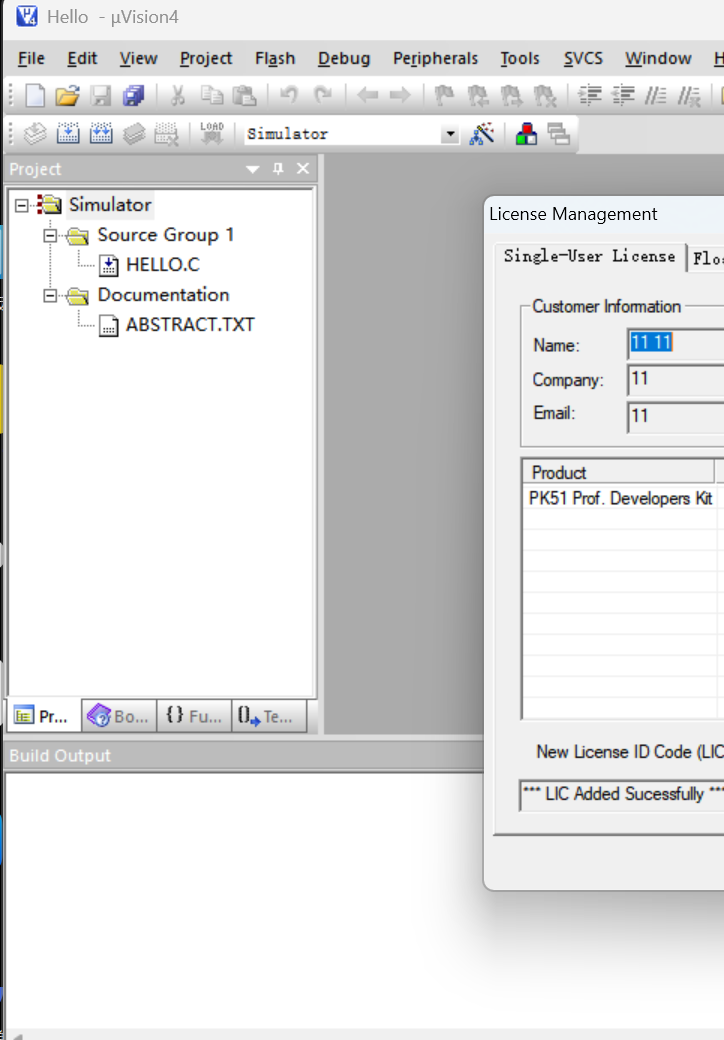Click the Save floppy disk icon
This screenshot has height=1040, width=724.
(x=101, y=96)
